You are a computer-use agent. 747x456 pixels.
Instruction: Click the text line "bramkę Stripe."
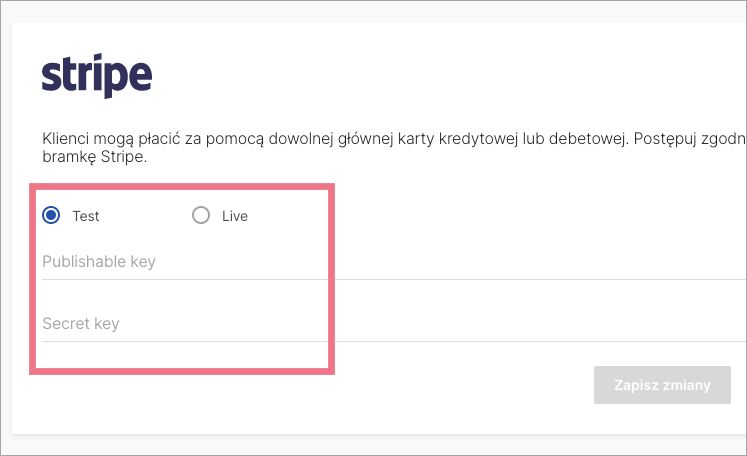[x=95, y=158]
